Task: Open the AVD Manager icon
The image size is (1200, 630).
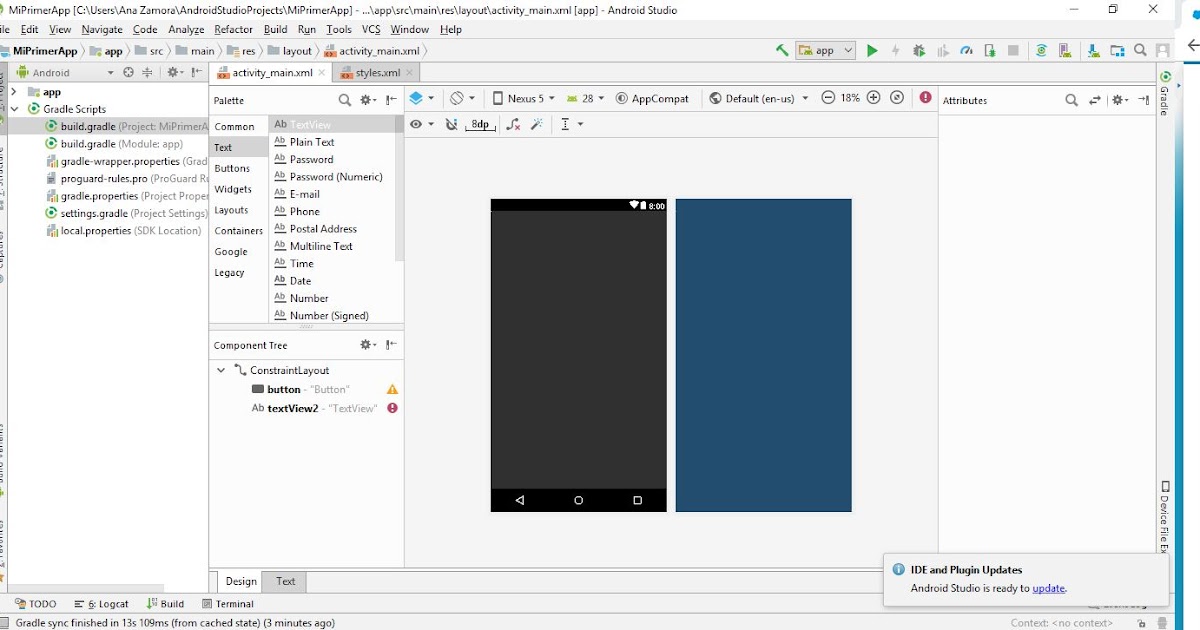Action: coord(1064,50)
